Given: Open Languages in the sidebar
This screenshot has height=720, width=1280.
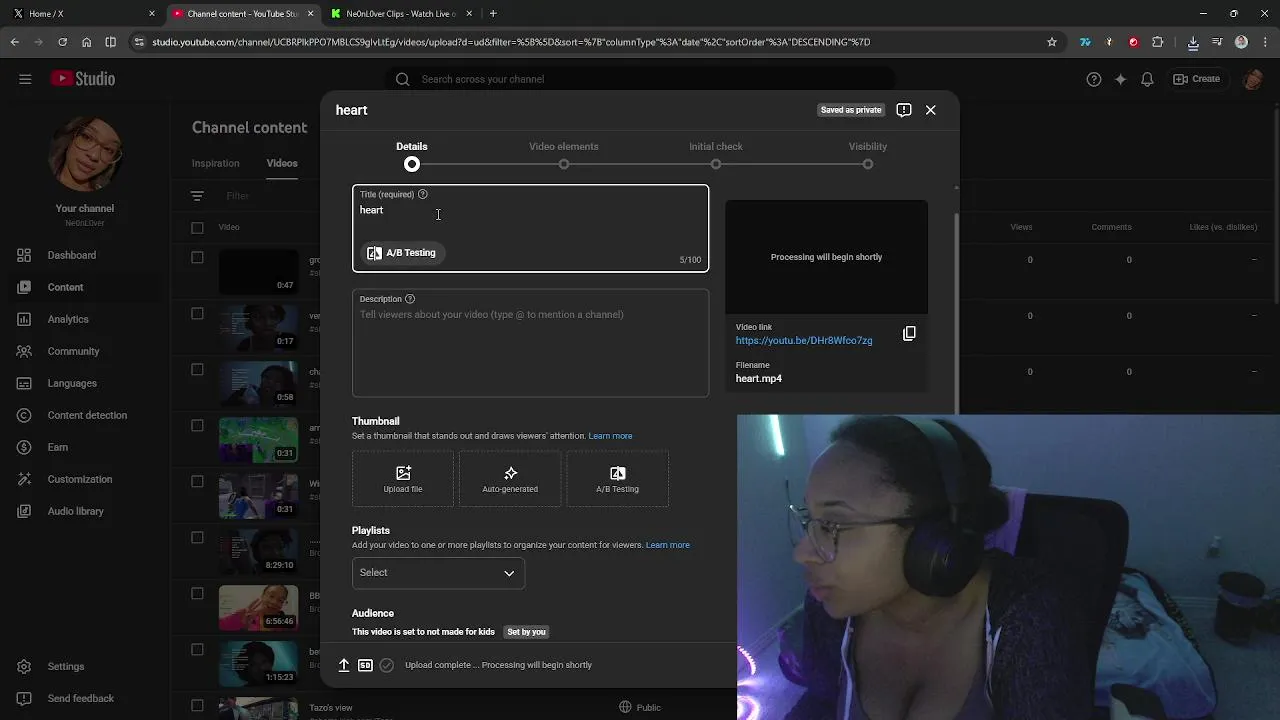Looking at the screenshot, I should tap(85, 383).
